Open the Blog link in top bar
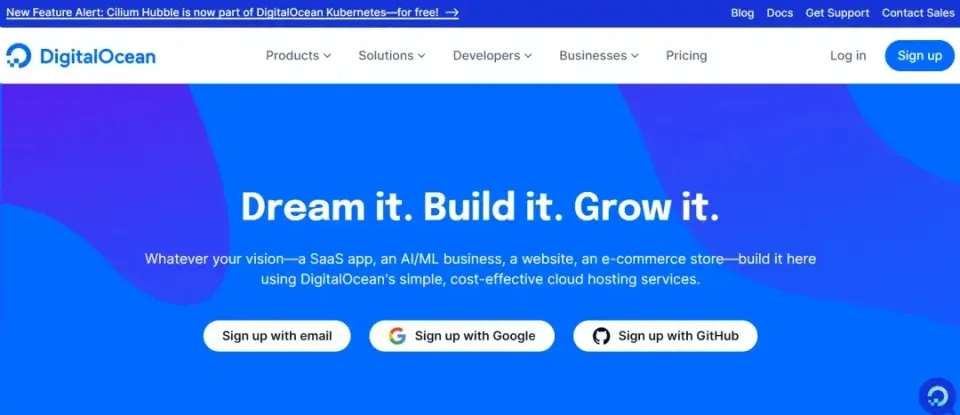 (742, 13)
